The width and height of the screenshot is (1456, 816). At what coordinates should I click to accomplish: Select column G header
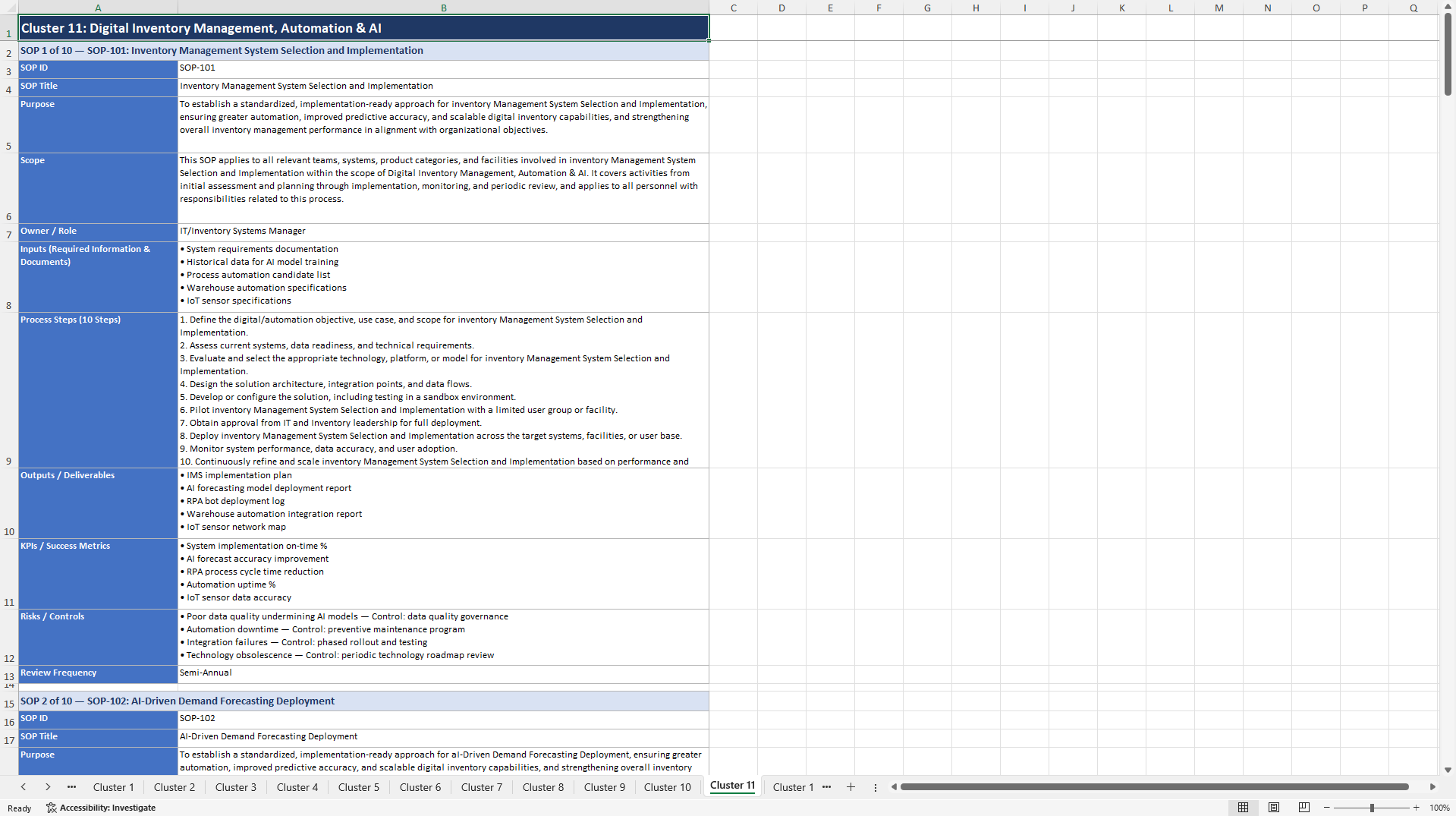tap(928, 8)
